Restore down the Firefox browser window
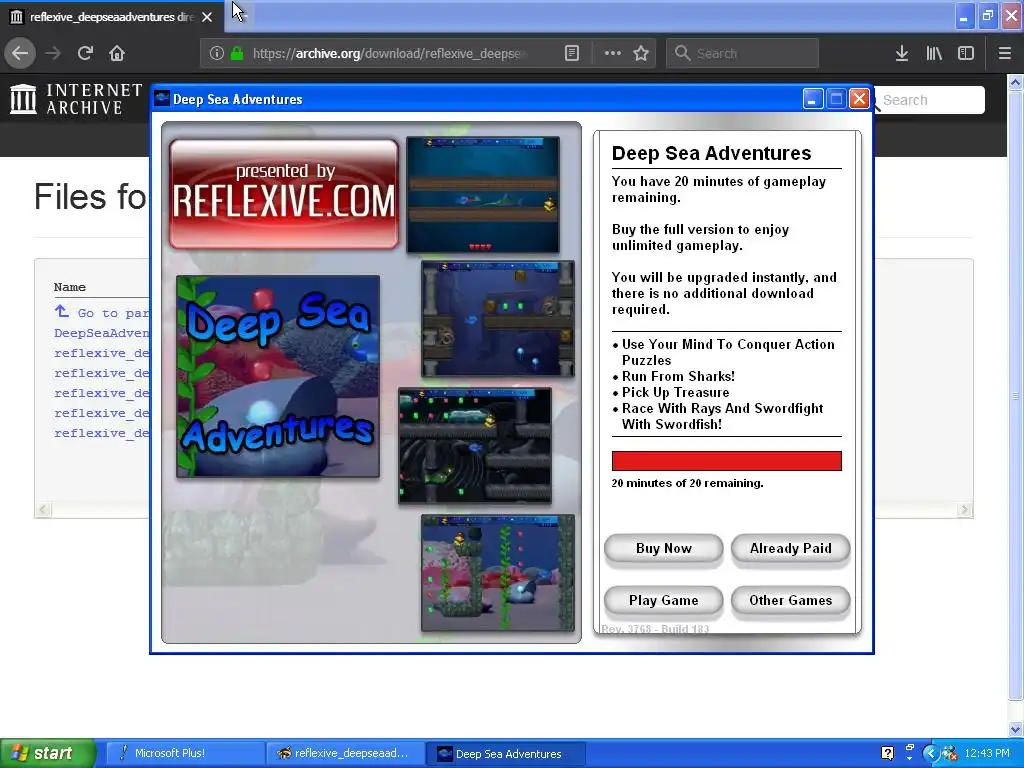This screenshot has height=768, width=1024. pos(988,16)
